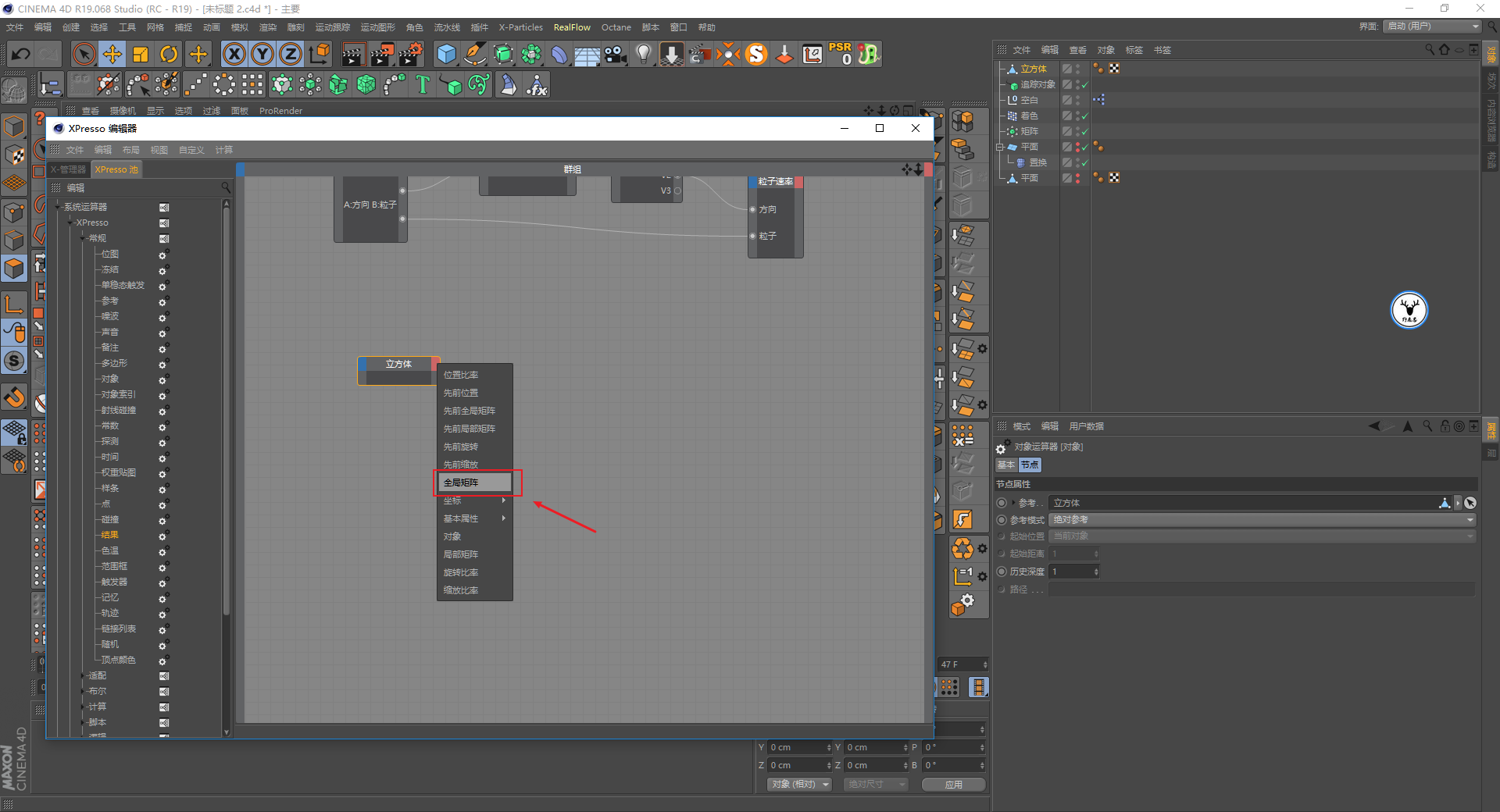Toggle the green check of 矩阵

coord(1084,131)
